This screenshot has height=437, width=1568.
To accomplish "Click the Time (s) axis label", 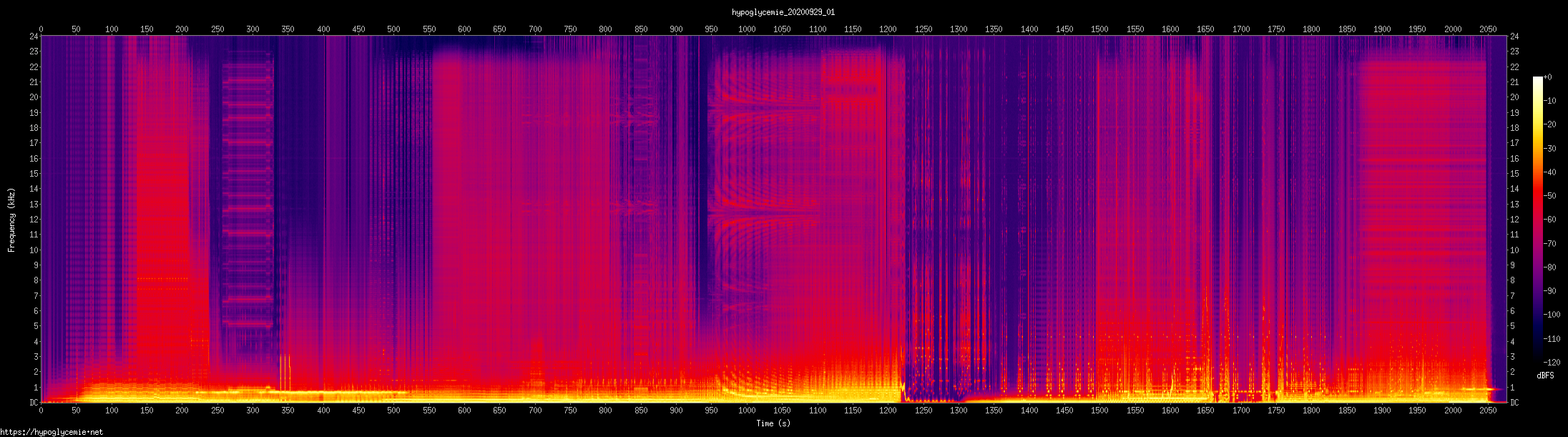I will [773, 423].
